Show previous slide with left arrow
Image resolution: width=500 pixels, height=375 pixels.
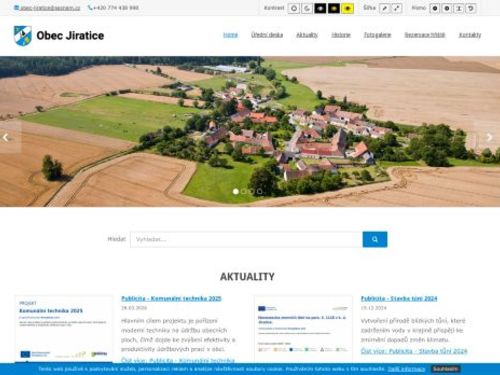point(6,137)
